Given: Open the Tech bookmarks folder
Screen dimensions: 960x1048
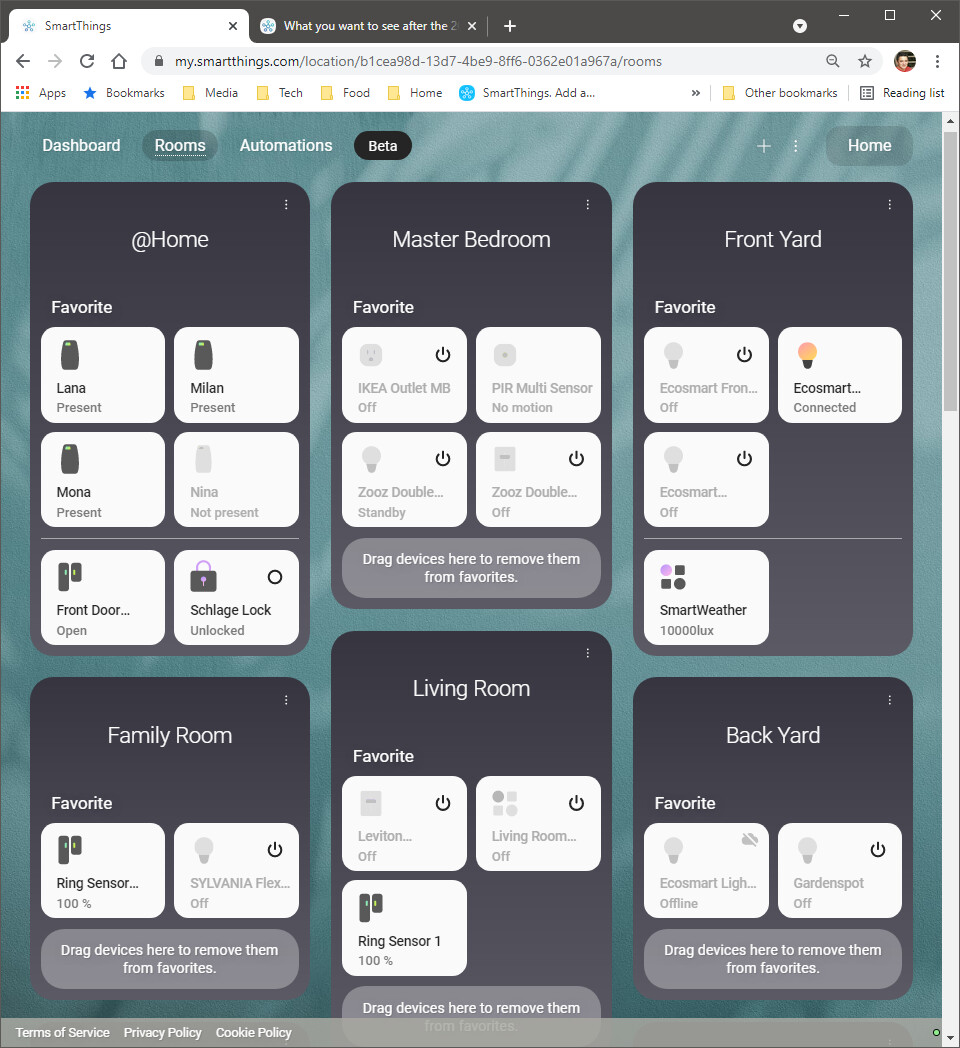Looking at the screenshot, I should click(279, 93).
